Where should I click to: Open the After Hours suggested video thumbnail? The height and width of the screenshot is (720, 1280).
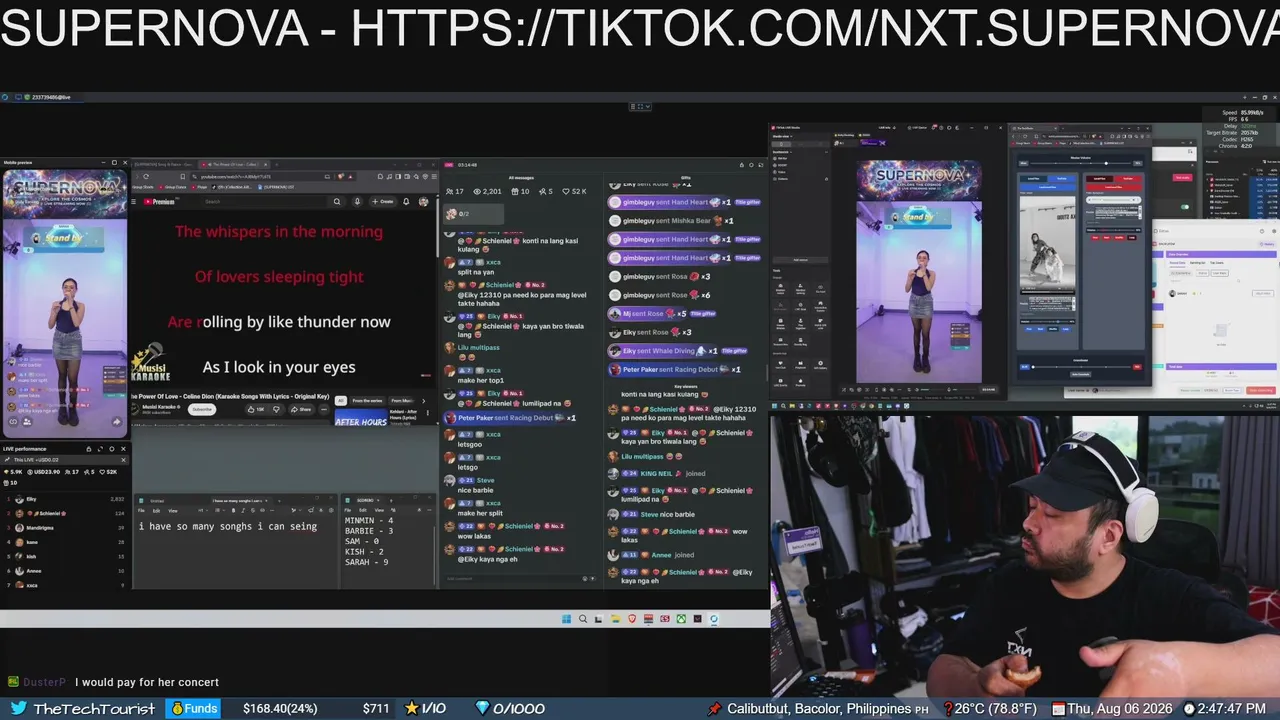(x=361, y=418)
